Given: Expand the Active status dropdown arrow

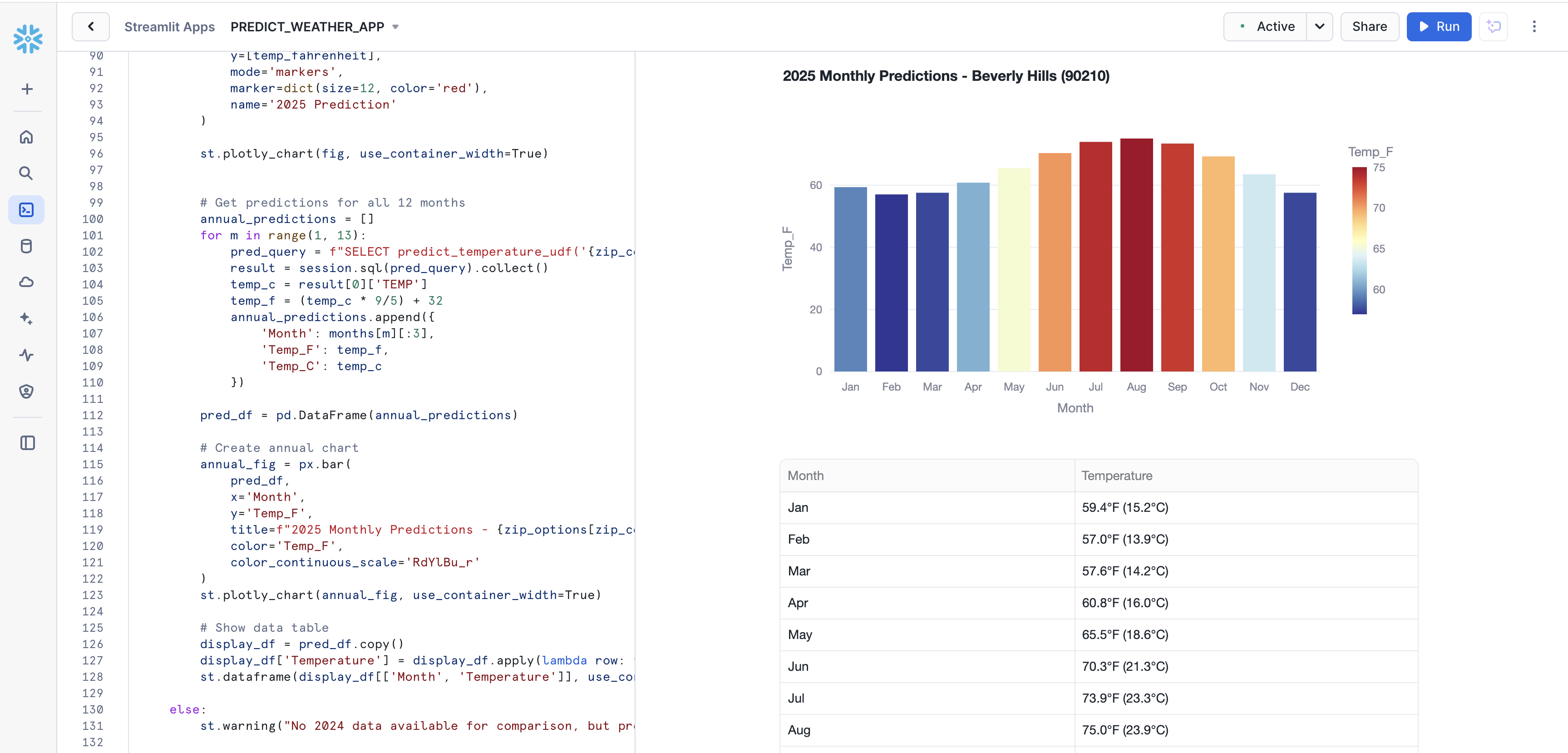Looking at the screenshot, I should point(1319,27).
